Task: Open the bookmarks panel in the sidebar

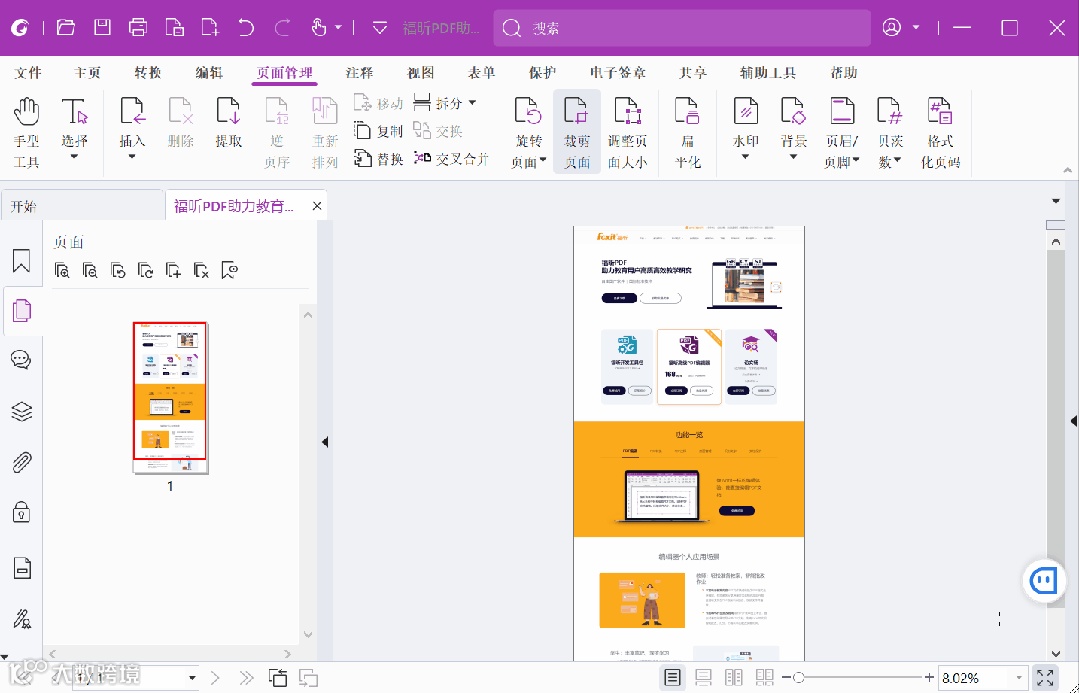Action: [x=21, y=260]
